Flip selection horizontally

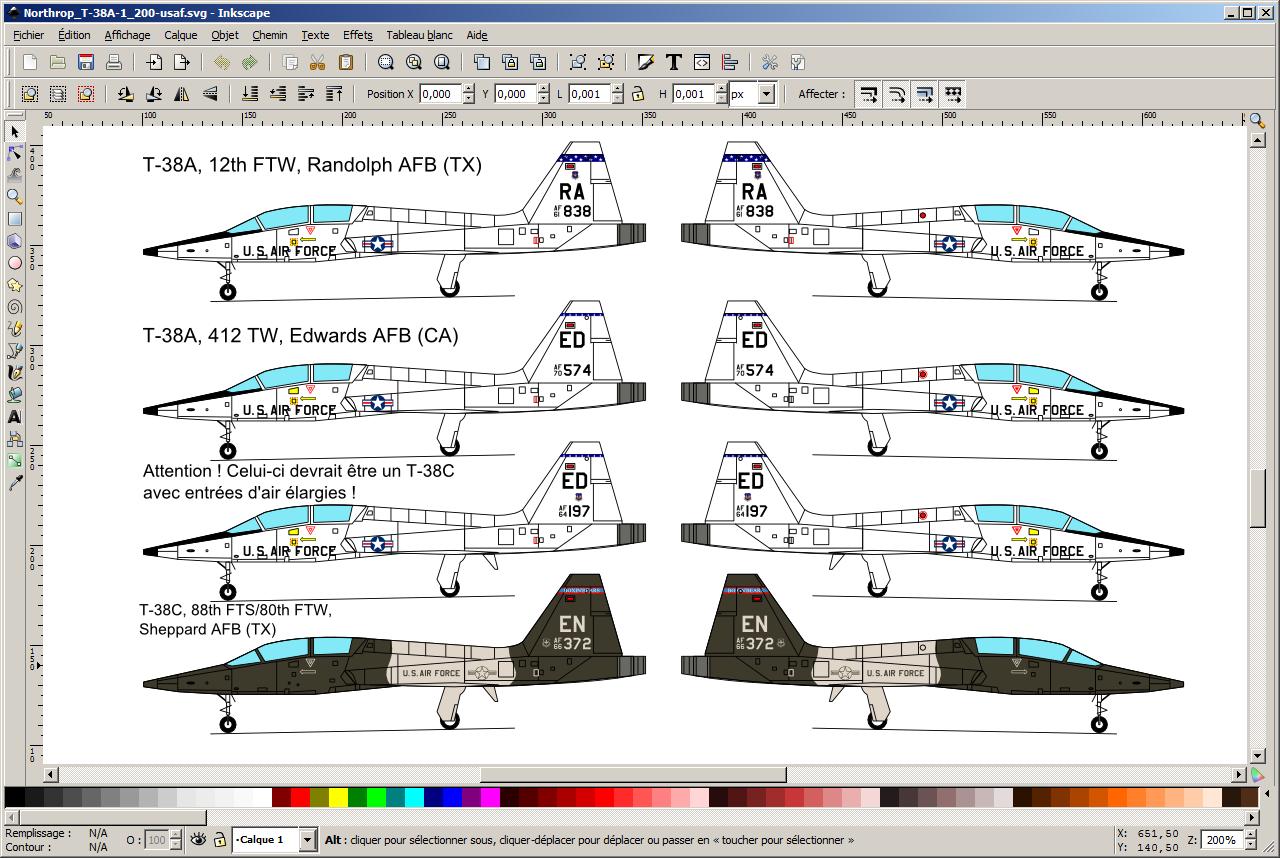pyautogui.click(x=182, y=94)
